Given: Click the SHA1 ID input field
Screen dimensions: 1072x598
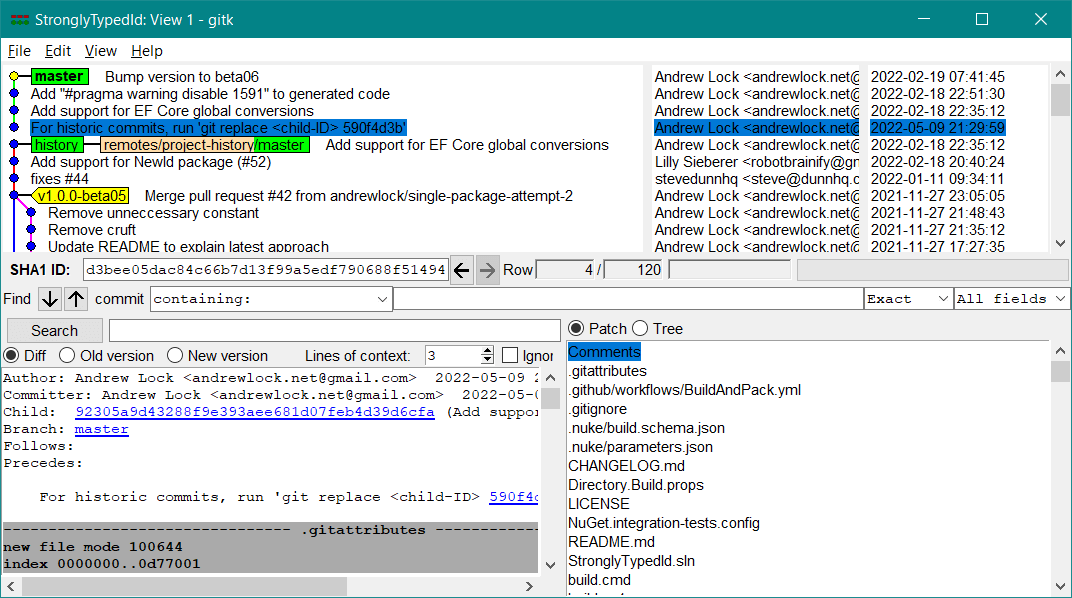Looking at the screenshot, I should 265,270.
